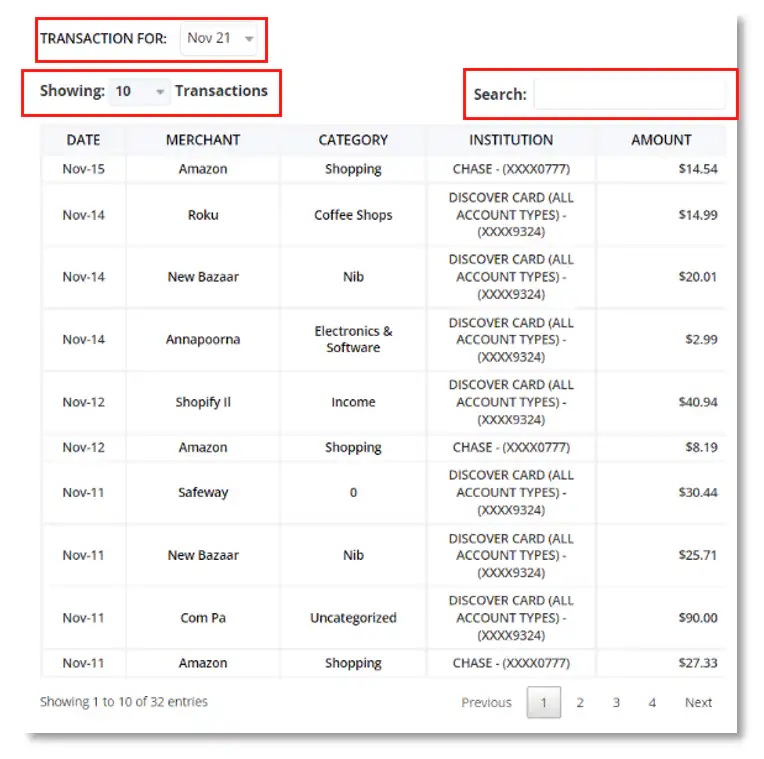Click the $90.00 amount cell
764x759 pixels.
(697, 618)
